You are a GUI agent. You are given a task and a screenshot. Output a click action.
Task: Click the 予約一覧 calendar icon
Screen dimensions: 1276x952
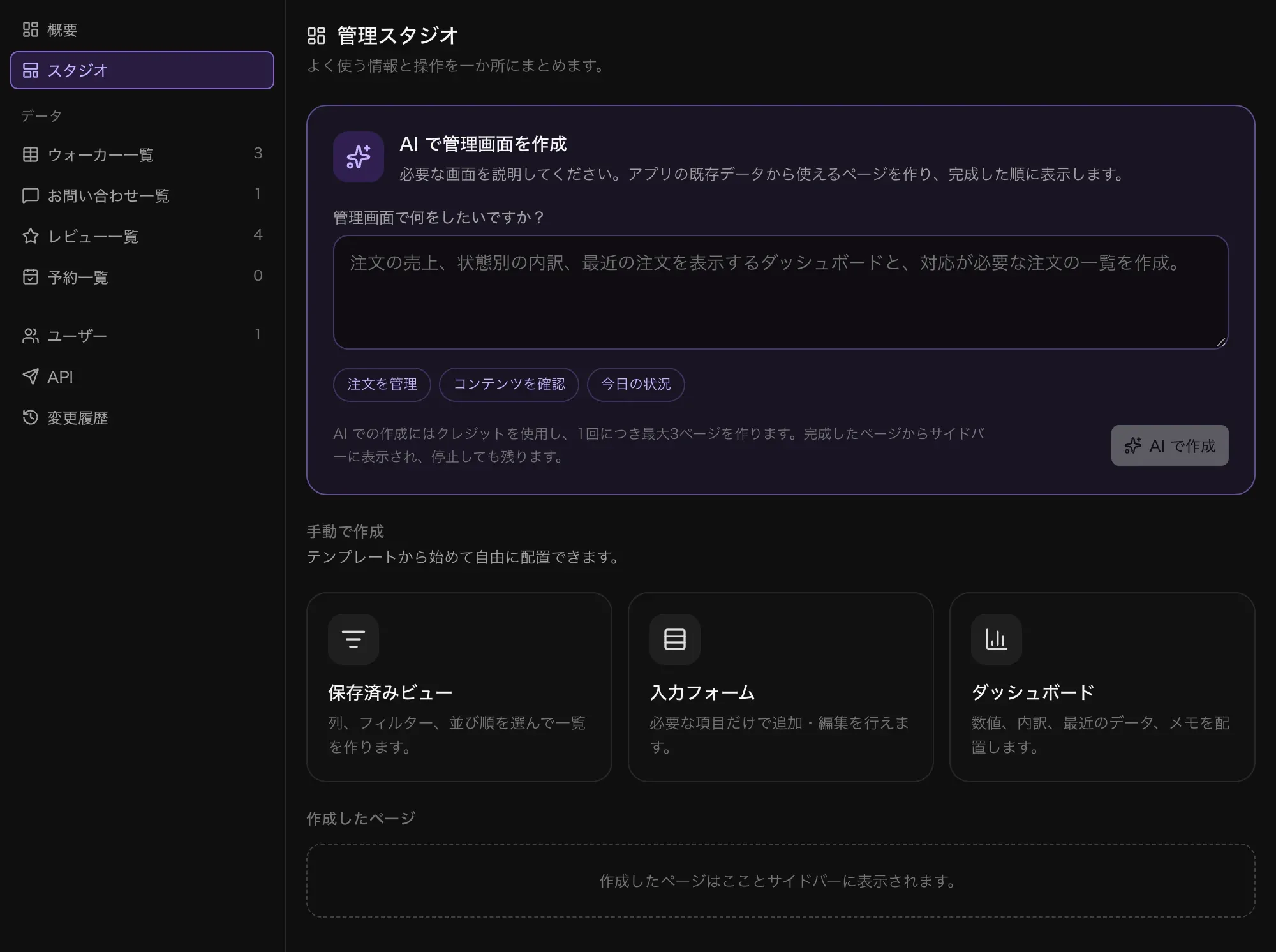point(30,277)
